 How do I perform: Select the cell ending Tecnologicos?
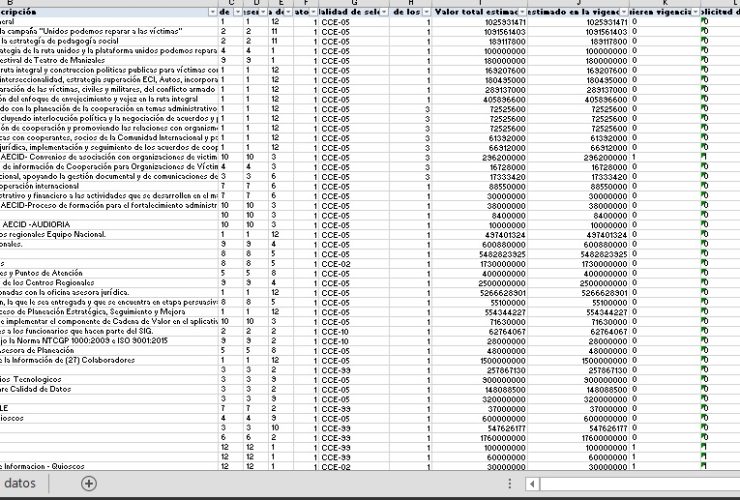(109, 380)
